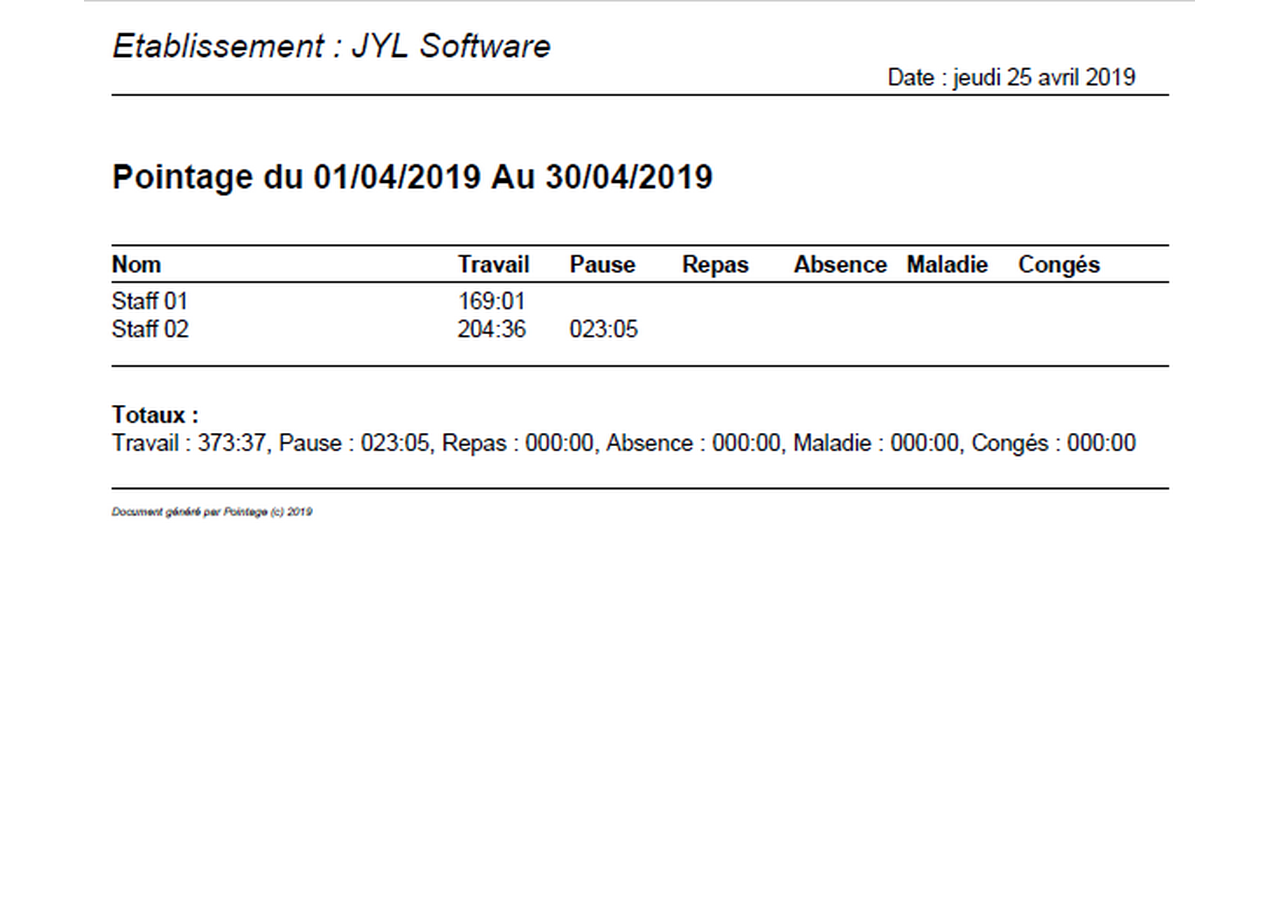Select the Pointage du 01/04/2019 heading
Viewport: 1280px width, 900px height.
[412, 177]
